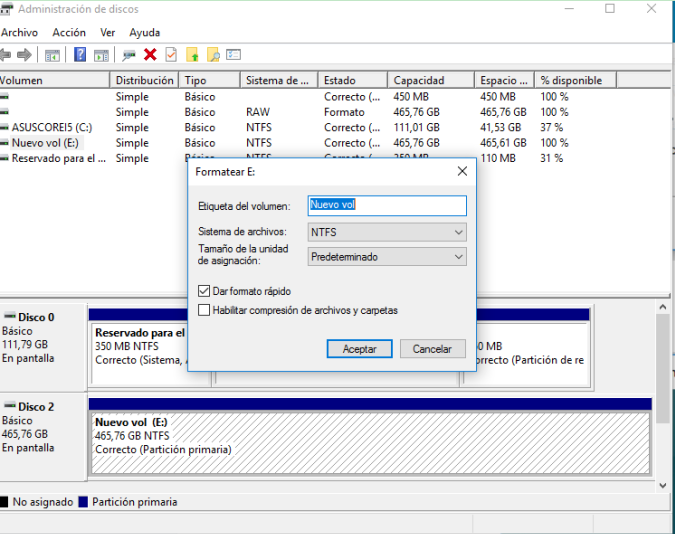675x534 pixels.
Task: Click the folder icon with magnifying glass
Action: pos(213,55)
